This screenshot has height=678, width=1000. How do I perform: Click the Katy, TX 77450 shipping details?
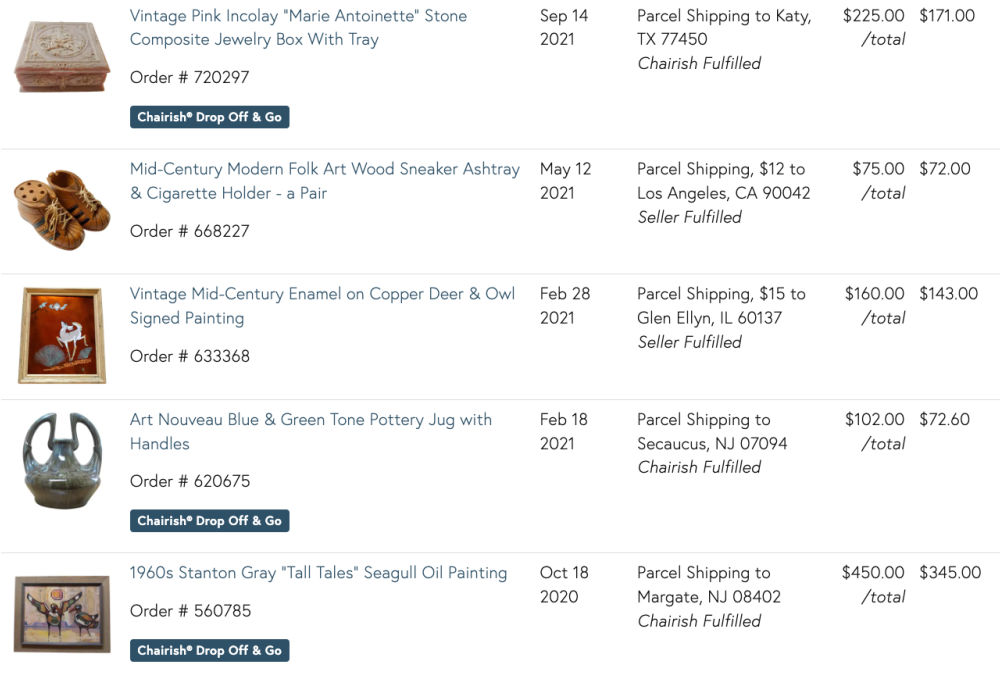(724, 28)
